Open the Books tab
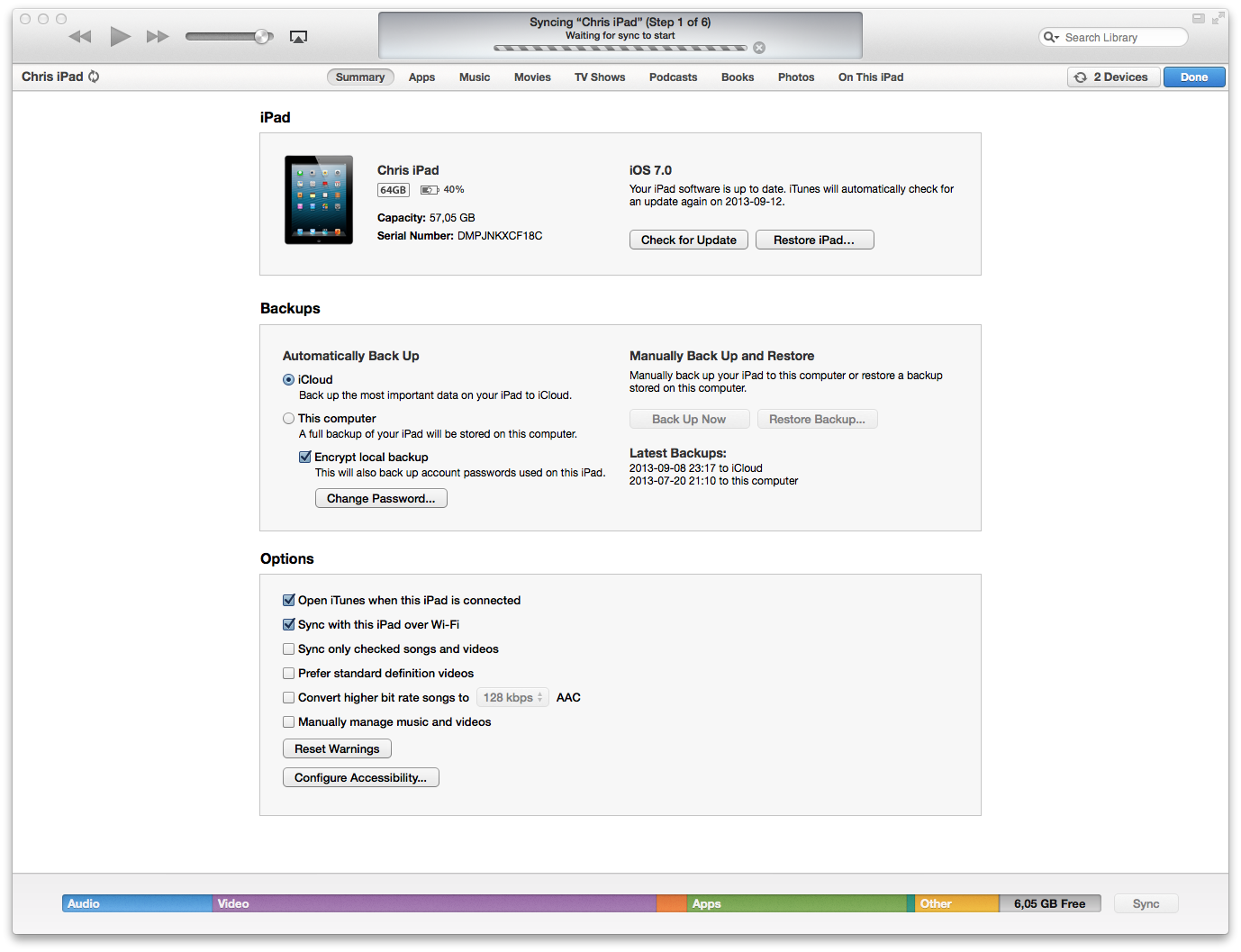The image size is (1241, 952). coord(738,77)
